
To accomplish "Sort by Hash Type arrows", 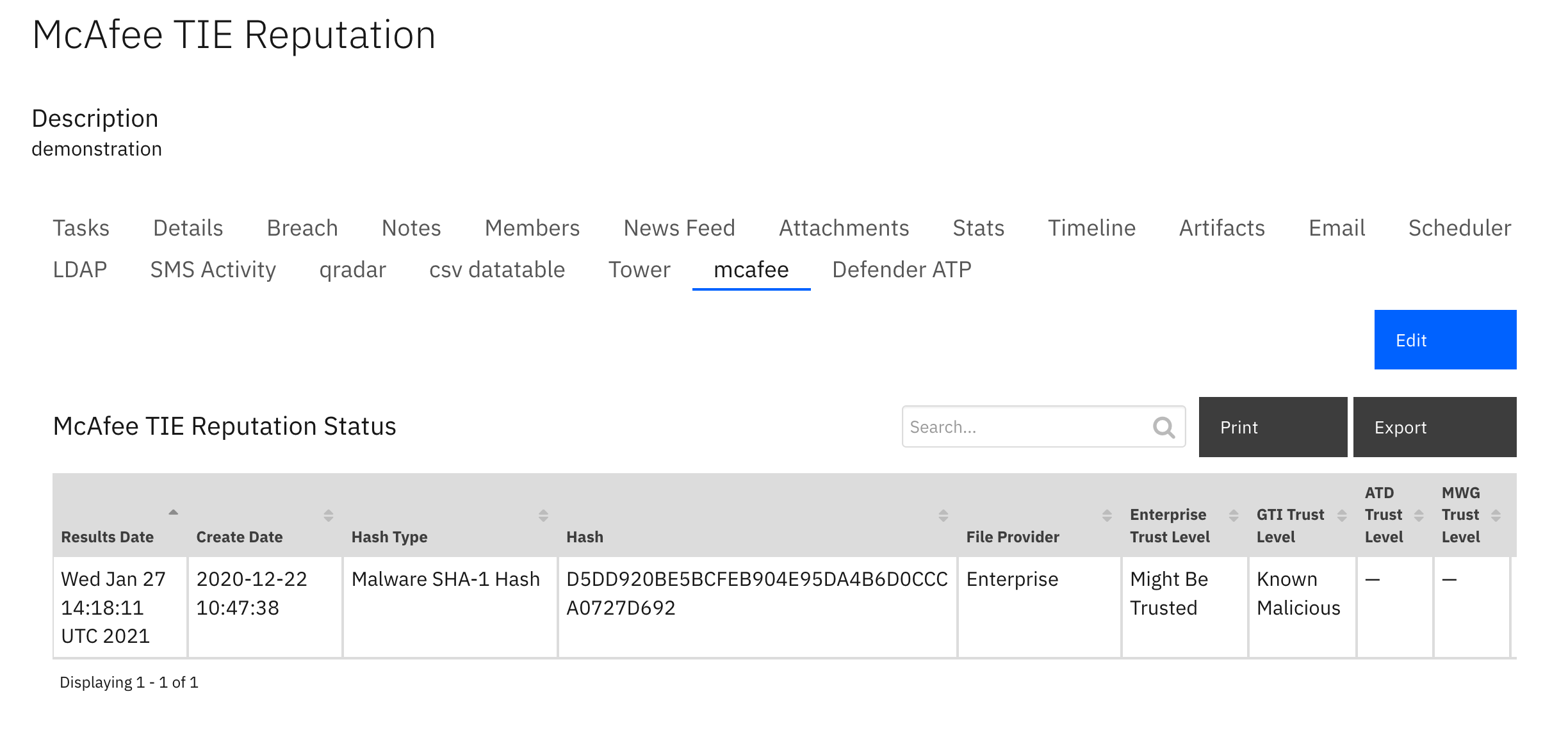I will click(x=543, y=515).
